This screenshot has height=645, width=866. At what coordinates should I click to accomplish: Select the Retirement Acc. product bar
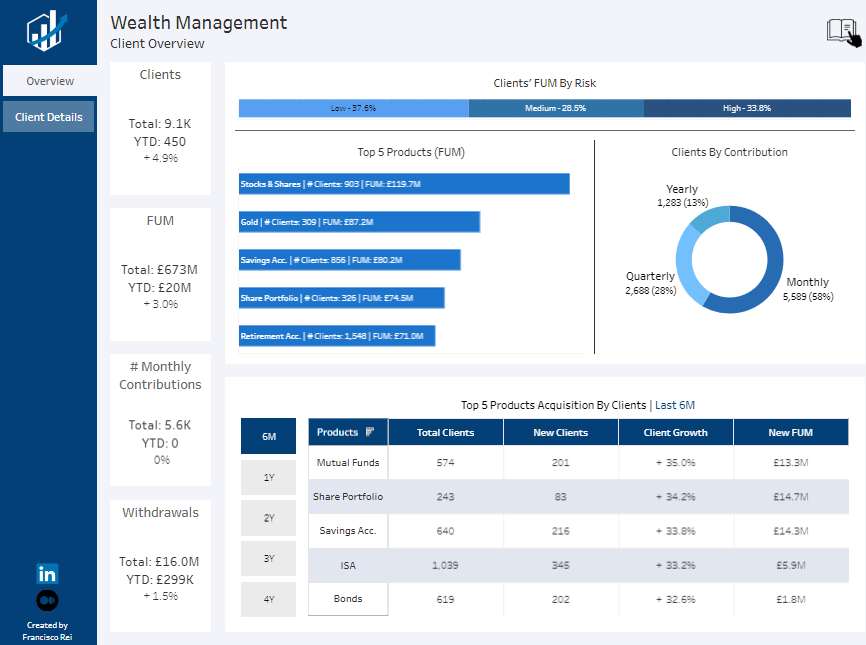[337, 336]
